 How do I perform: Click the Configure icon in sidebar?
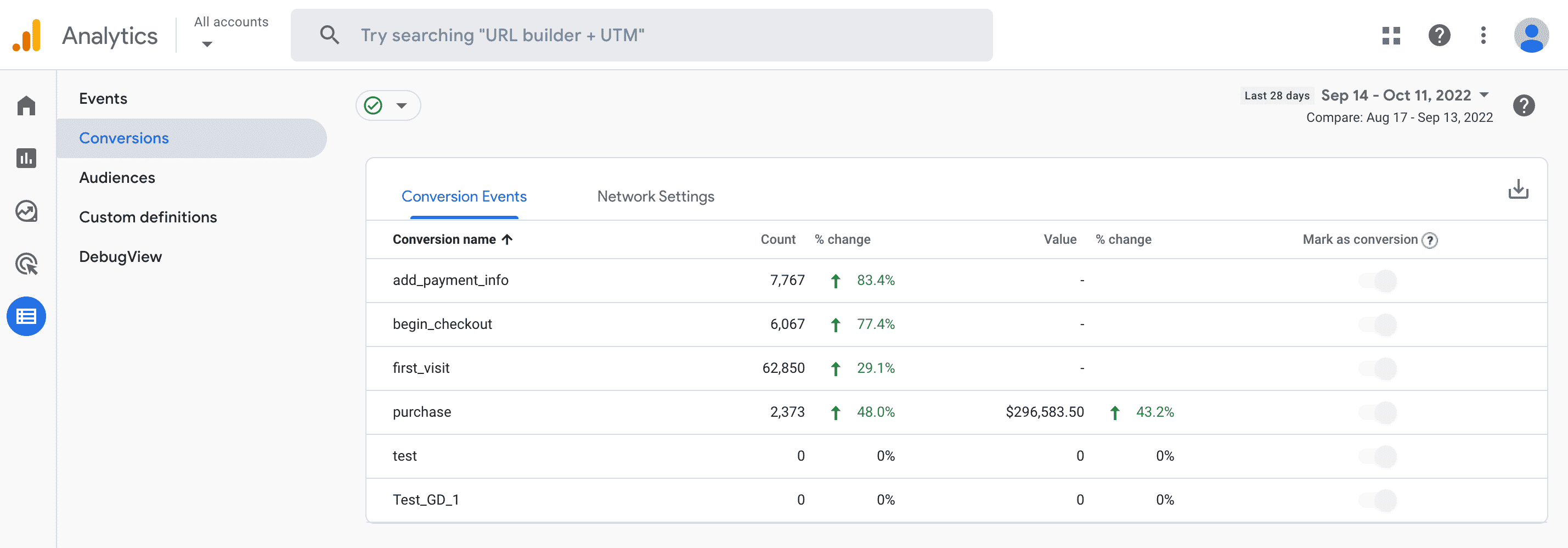point(26,317)
